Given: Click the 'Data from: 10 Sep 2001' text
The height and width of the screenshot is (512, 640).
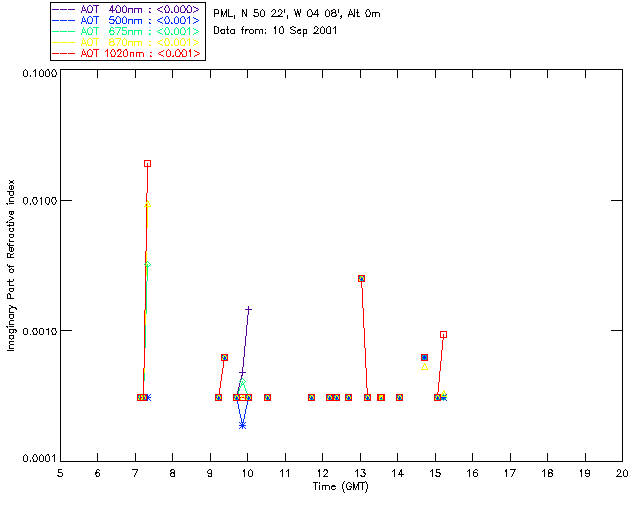Looking at the screenshot, I should coord(275,31).
